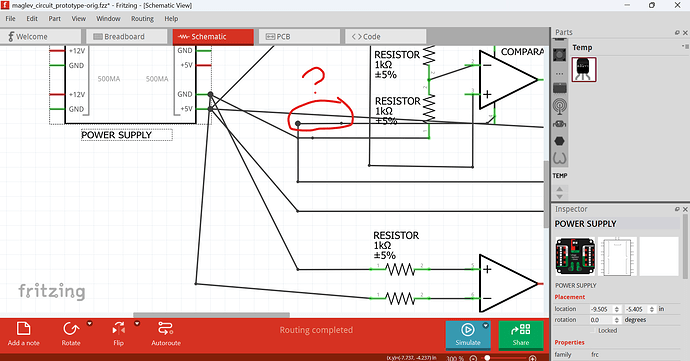Start the Simulate button

467,335
